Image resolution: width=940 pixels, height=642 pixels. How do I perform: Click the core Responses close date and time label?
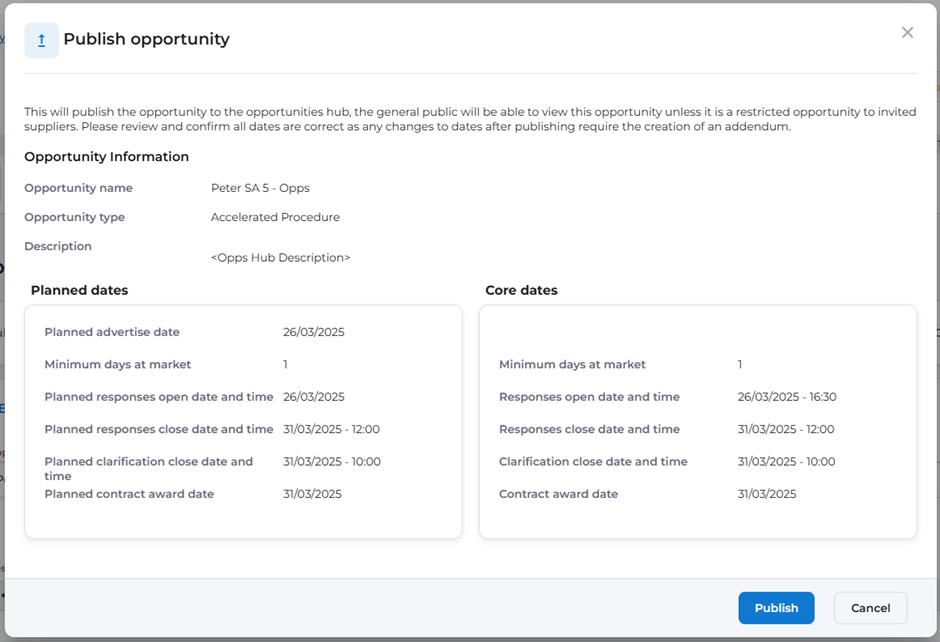point(589,429)
